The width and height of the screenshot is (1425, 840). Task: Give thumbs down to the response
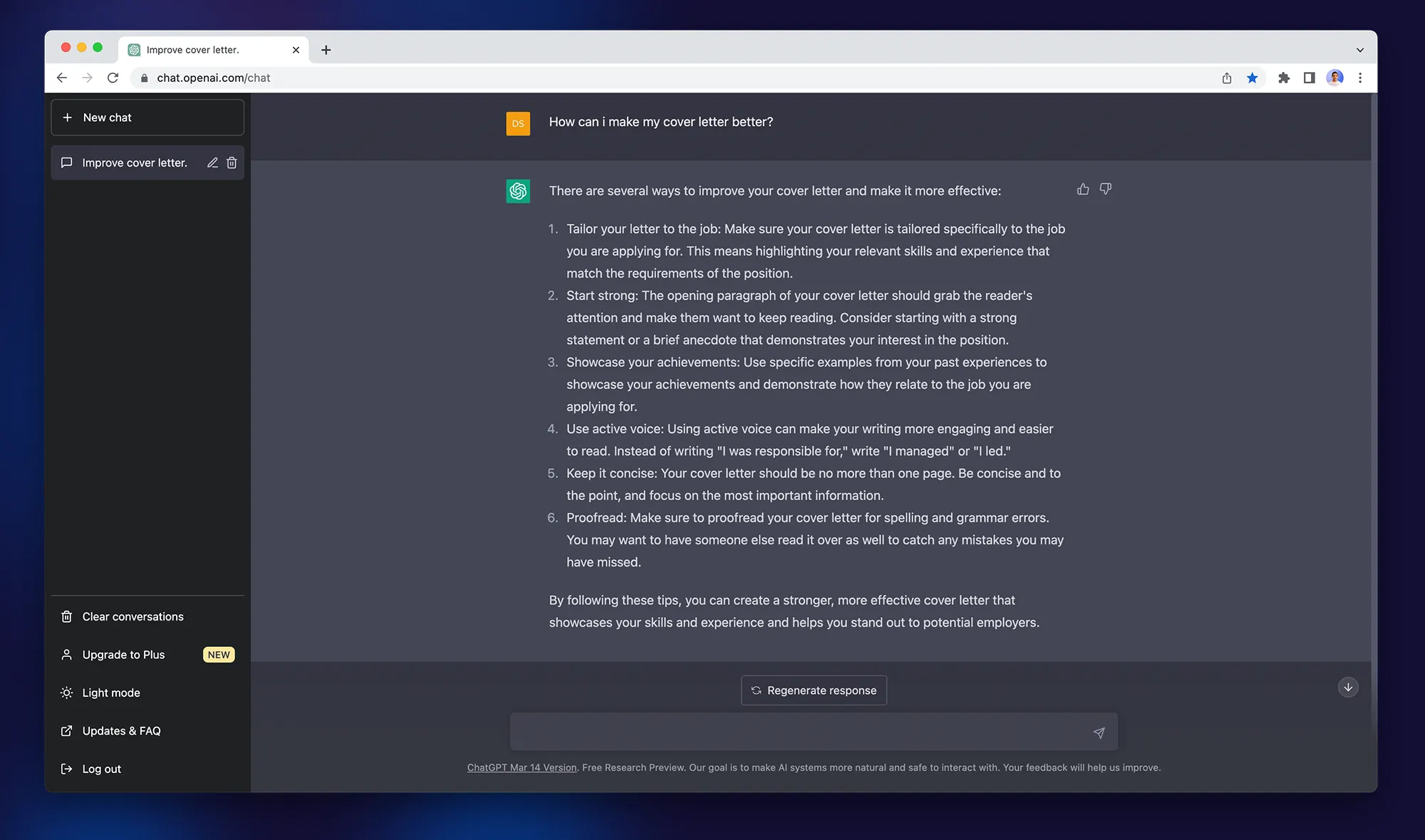(x=1105, y=189)
